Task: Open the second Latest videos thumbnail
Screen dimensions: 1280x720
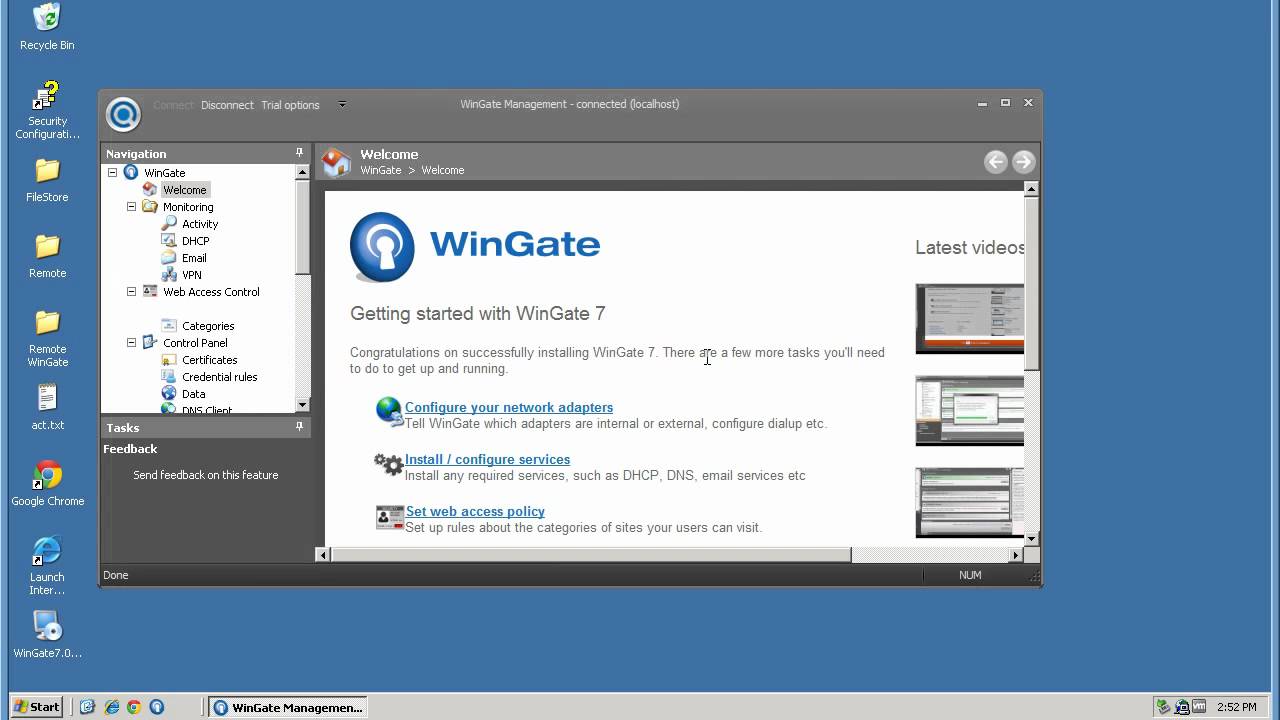Action: coord(970,411)
